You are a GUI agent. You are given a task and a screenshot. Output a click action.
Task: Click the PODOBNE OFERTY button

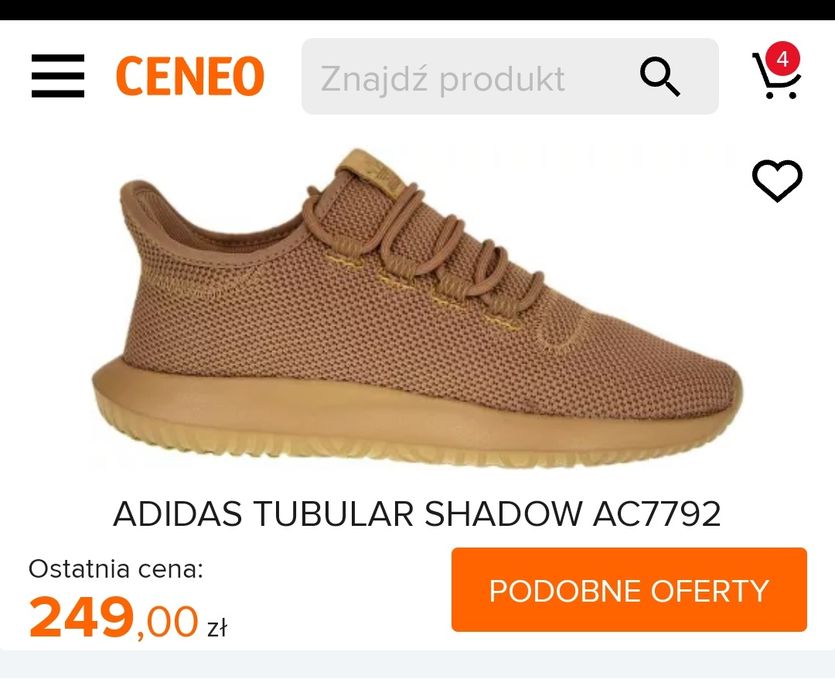[629, 590]
